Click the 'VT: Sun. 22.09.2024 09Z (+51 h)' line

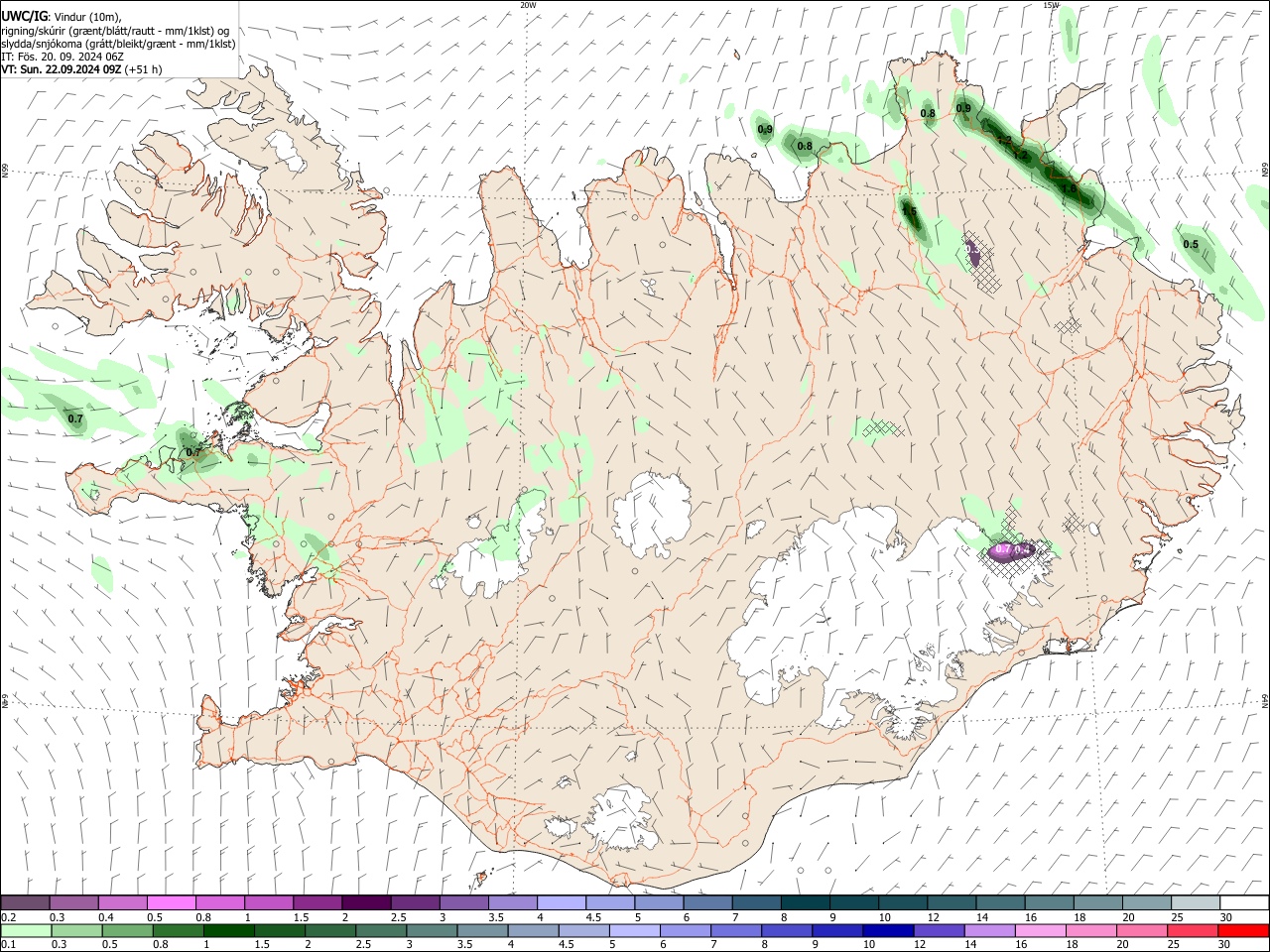click(81, 69)
